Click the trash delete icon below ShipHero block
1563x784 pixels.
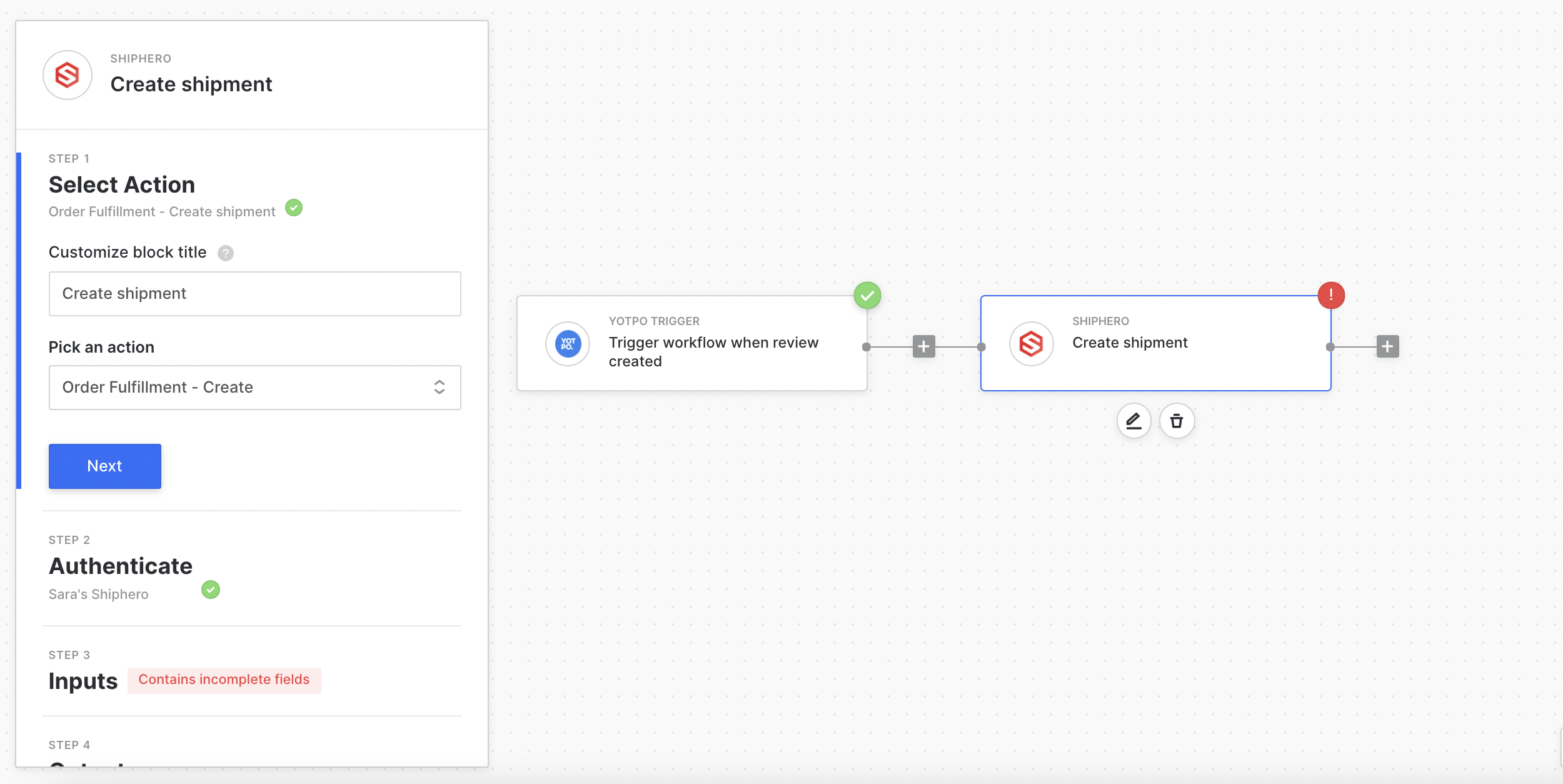1177,421
